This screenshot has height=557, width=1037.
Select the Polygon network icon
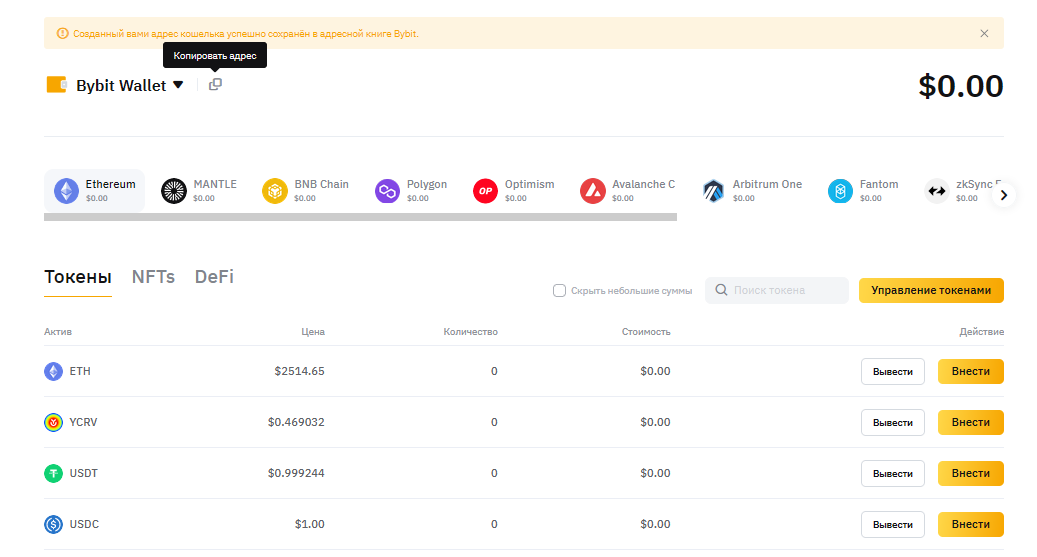tap(388, 191)
